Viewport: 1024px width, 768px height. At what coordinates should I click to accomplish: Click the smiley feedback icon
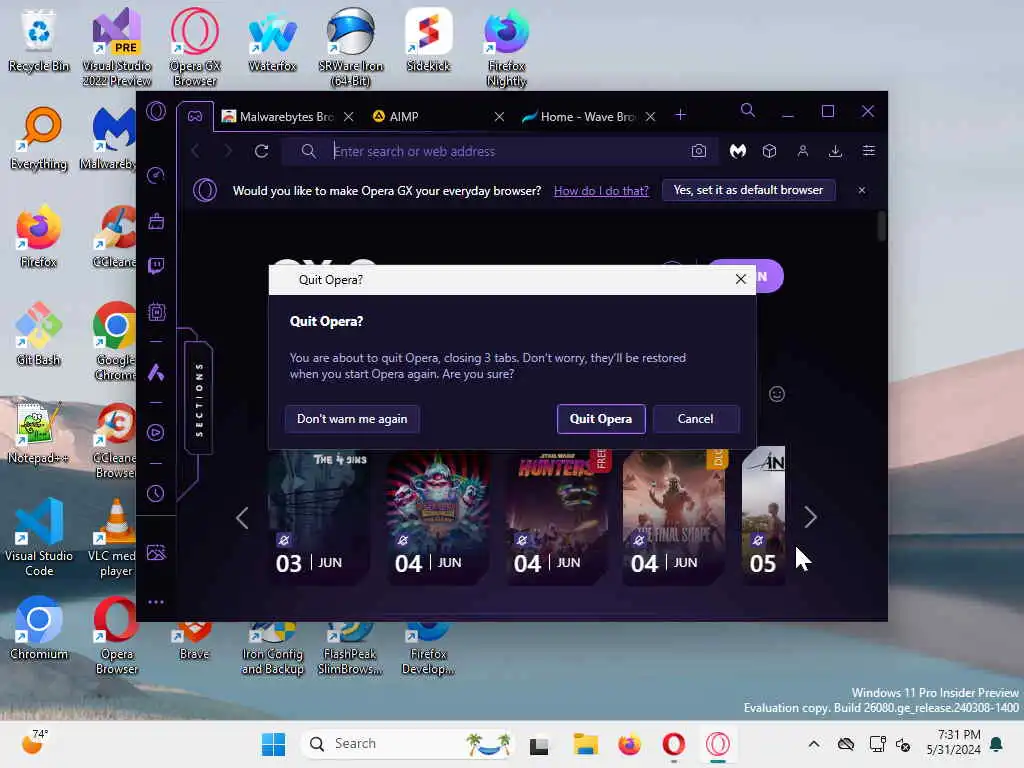coord(776,394)
